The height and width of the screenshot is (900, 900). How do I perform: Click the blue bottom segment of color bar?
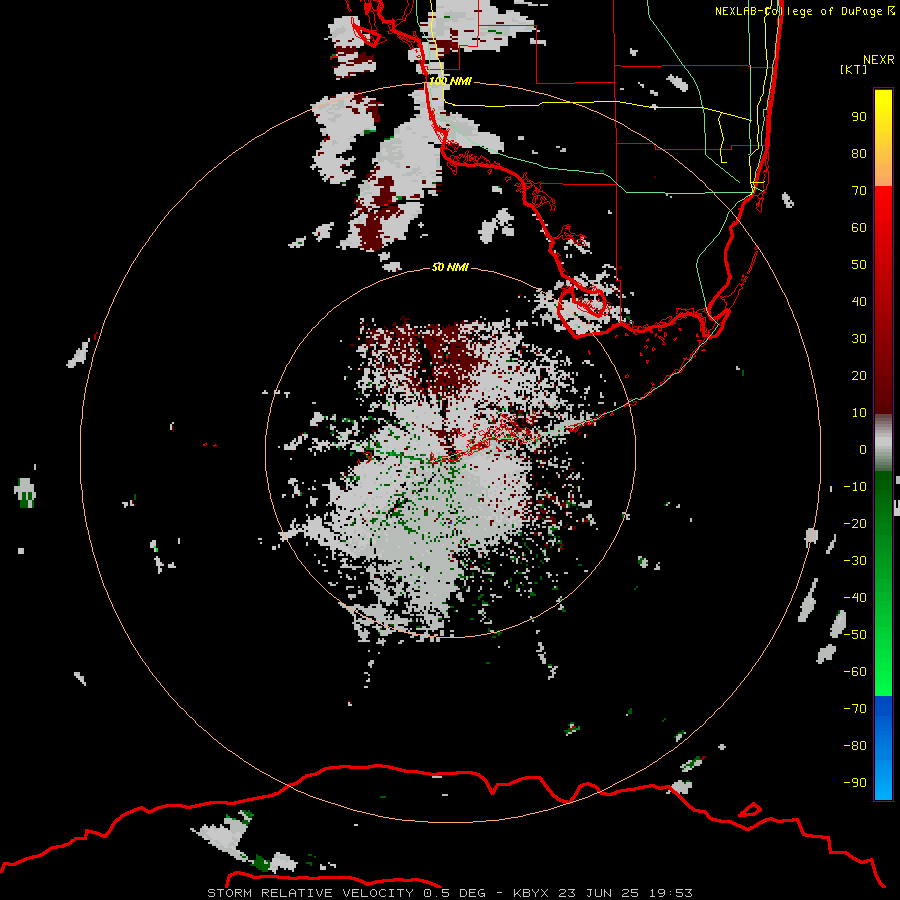click(x=883, y=748)
